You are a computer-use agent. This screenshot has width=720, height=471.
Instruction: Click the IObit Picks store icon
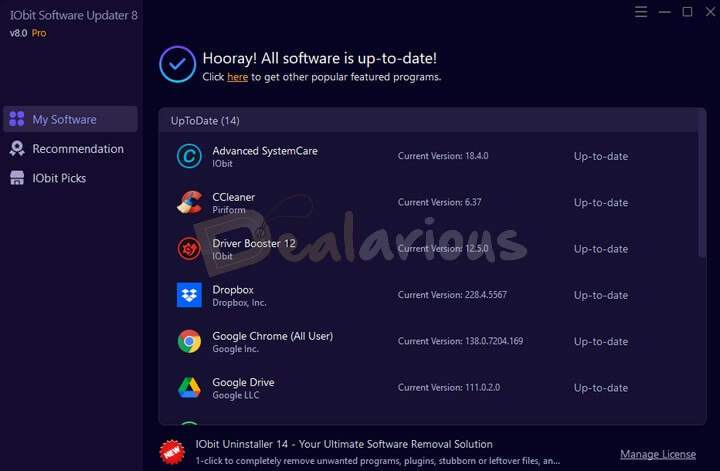tap(17, 178)
